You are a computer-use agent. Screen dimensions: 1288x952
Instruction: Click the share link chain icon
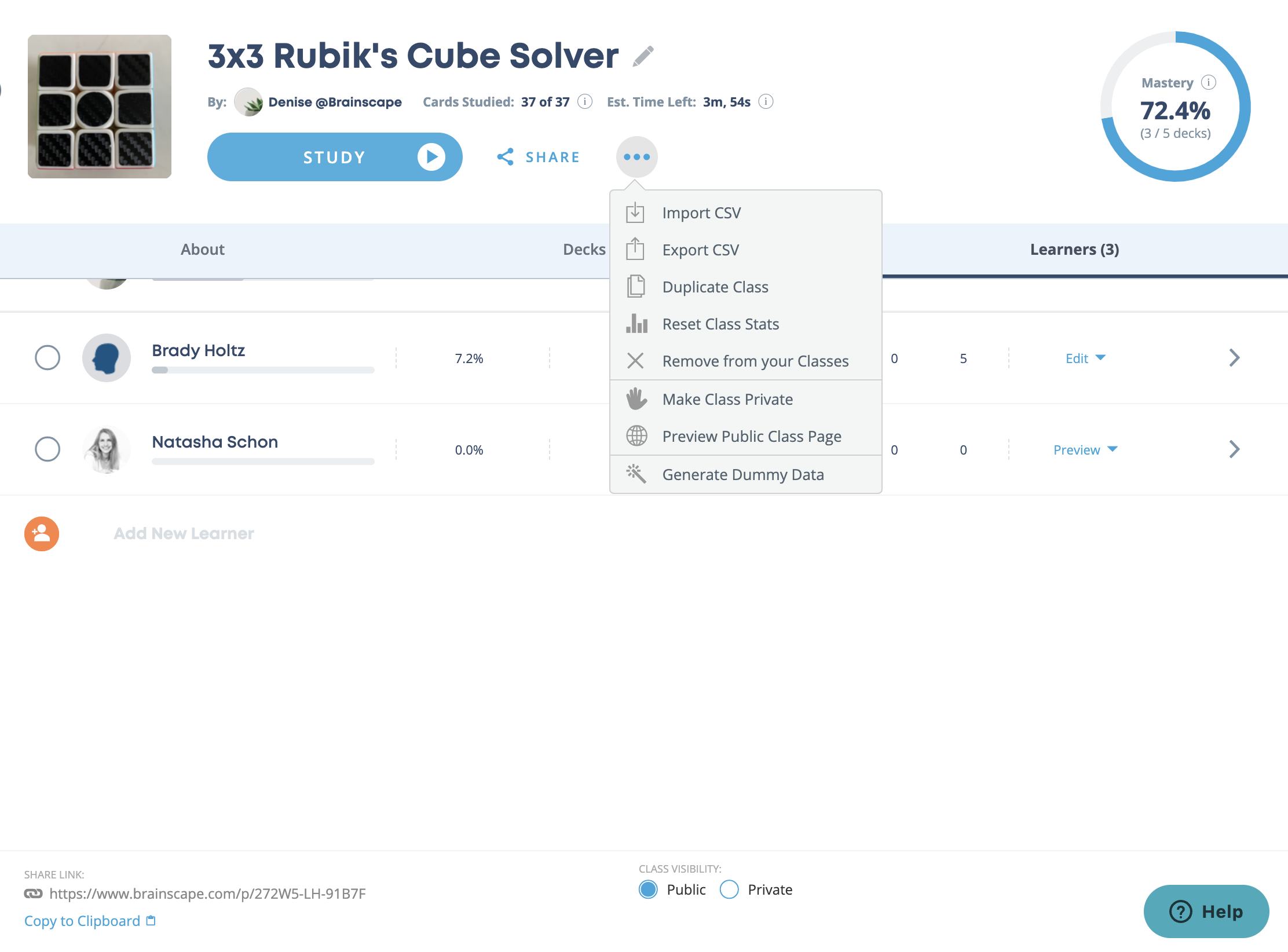33,894
